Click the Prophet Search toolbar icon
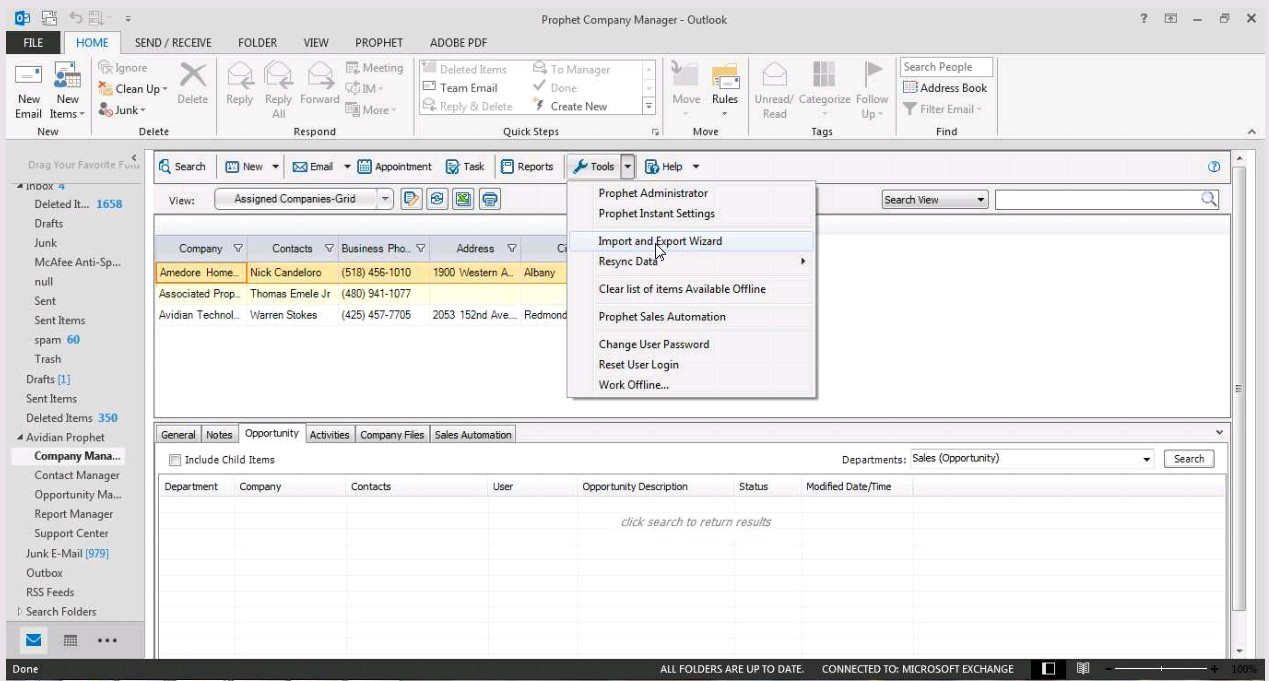 (165, 167)
